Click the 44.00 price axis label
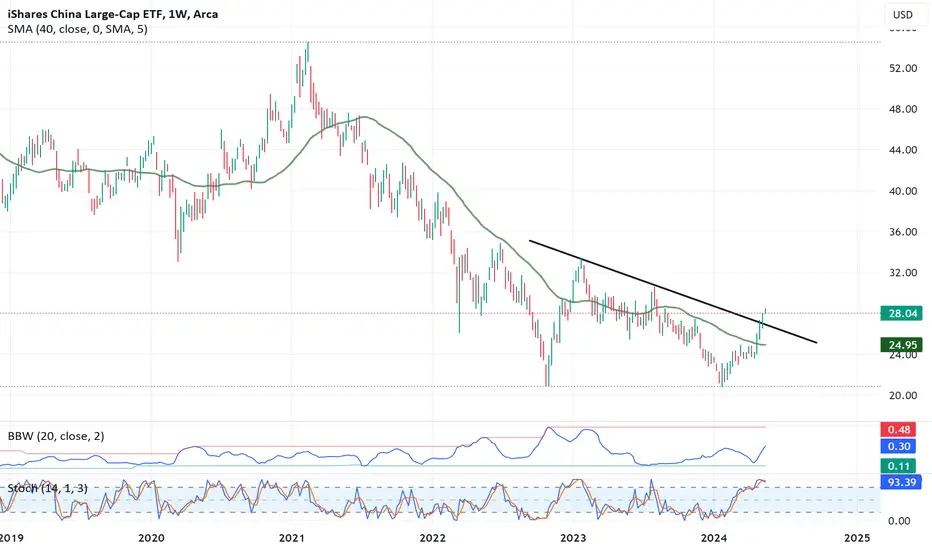 click(903, 150)
